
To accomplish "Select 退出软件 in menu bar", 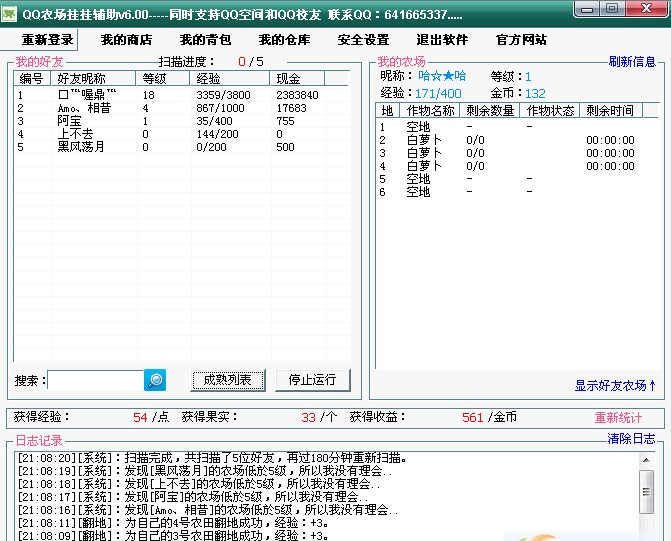I will 442,40.
